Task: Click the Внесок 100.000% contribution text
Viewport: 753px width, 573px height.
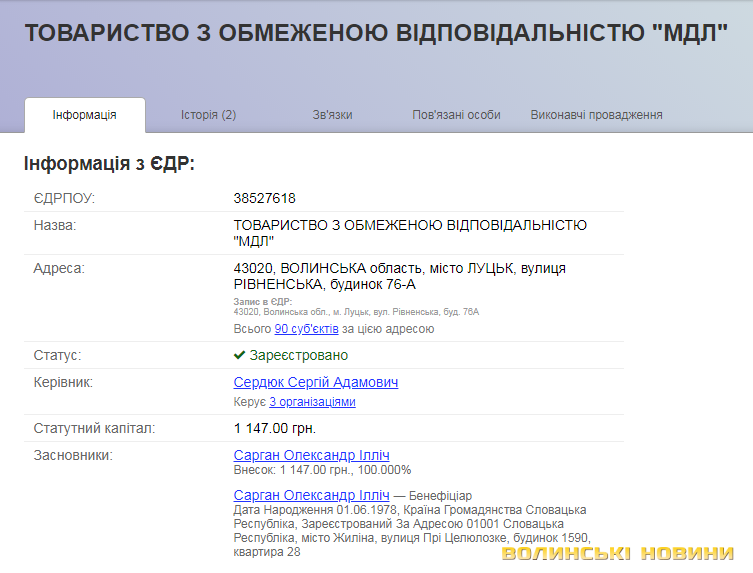Action: [x=322, y=470]
